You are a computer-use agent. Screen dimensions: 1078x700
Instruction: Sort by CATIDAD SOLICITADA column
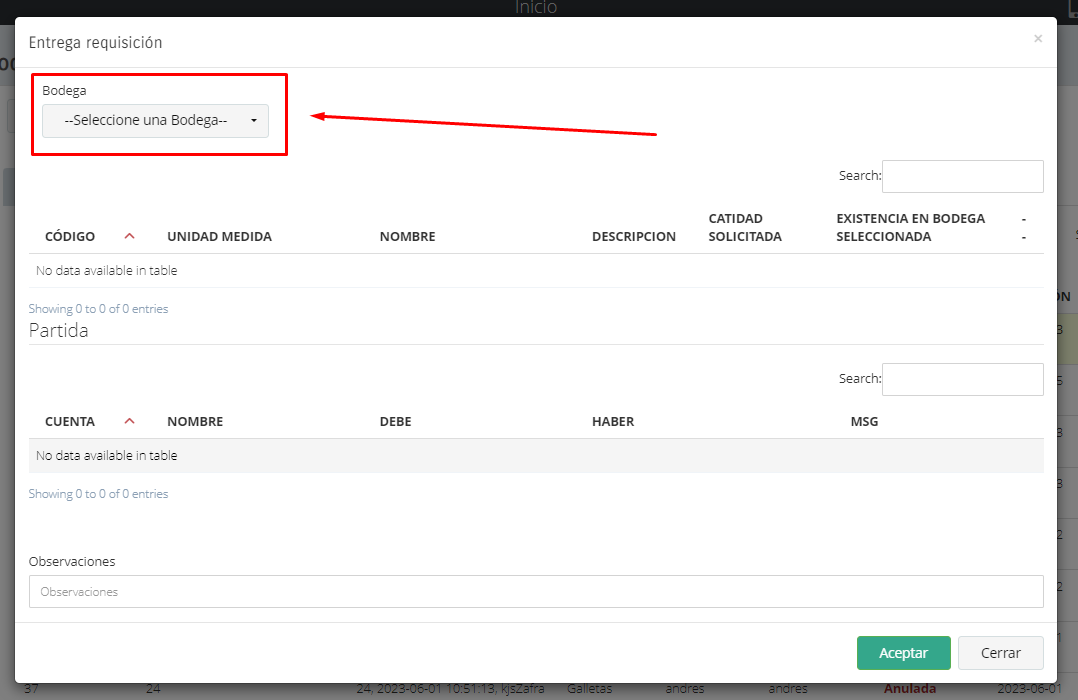[745, 227]
